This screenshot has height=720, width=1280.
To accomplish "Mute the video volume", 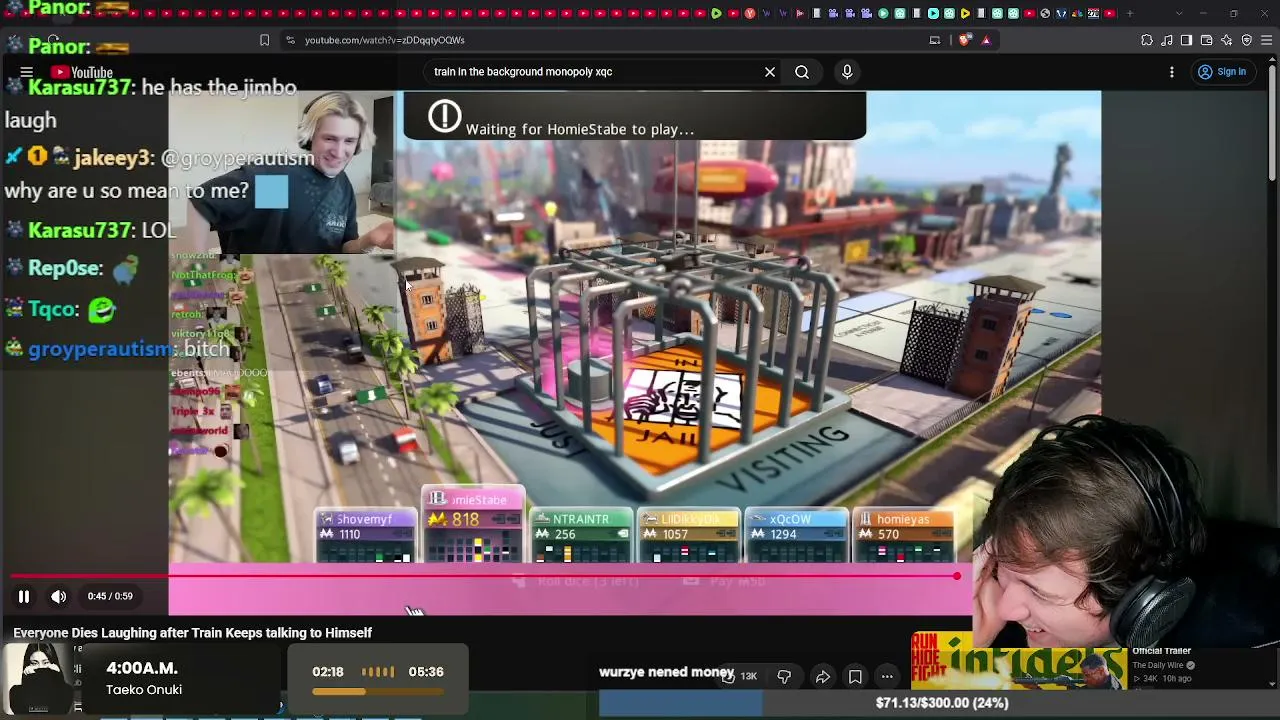I will (59, 597).
